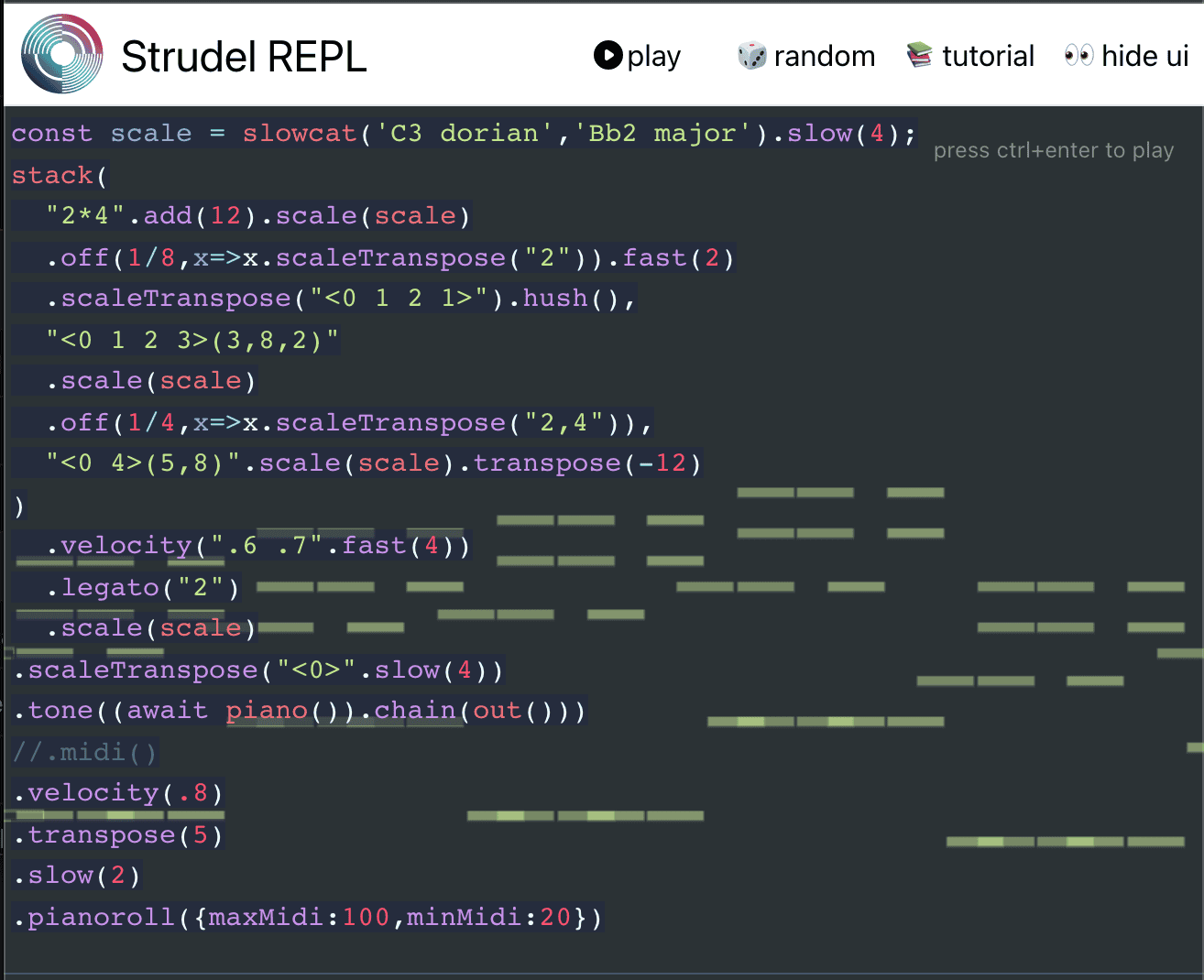Click the commented //.midi() line
1204x980 pixels.
tap(84, 752)
